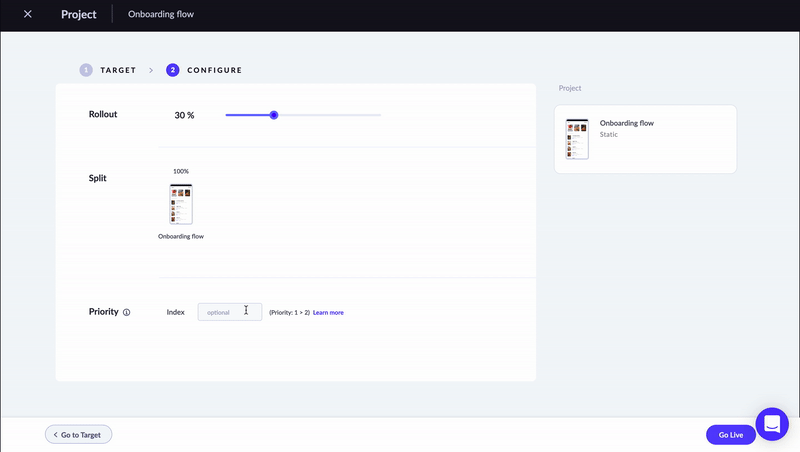This screenshot has height=452, width=800.
Task: Focus the Priority Index input field
Action: pyautogui.click(x=230, y=312)
